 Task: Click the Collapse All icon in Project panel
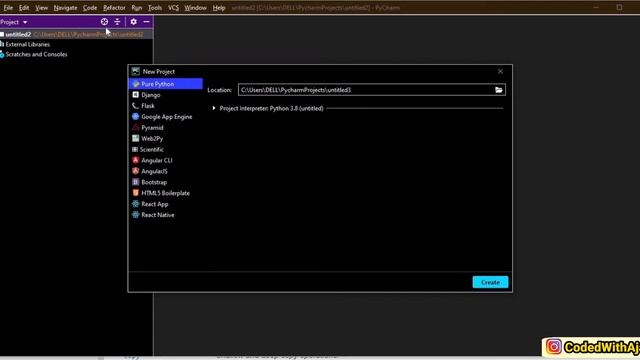117,22
